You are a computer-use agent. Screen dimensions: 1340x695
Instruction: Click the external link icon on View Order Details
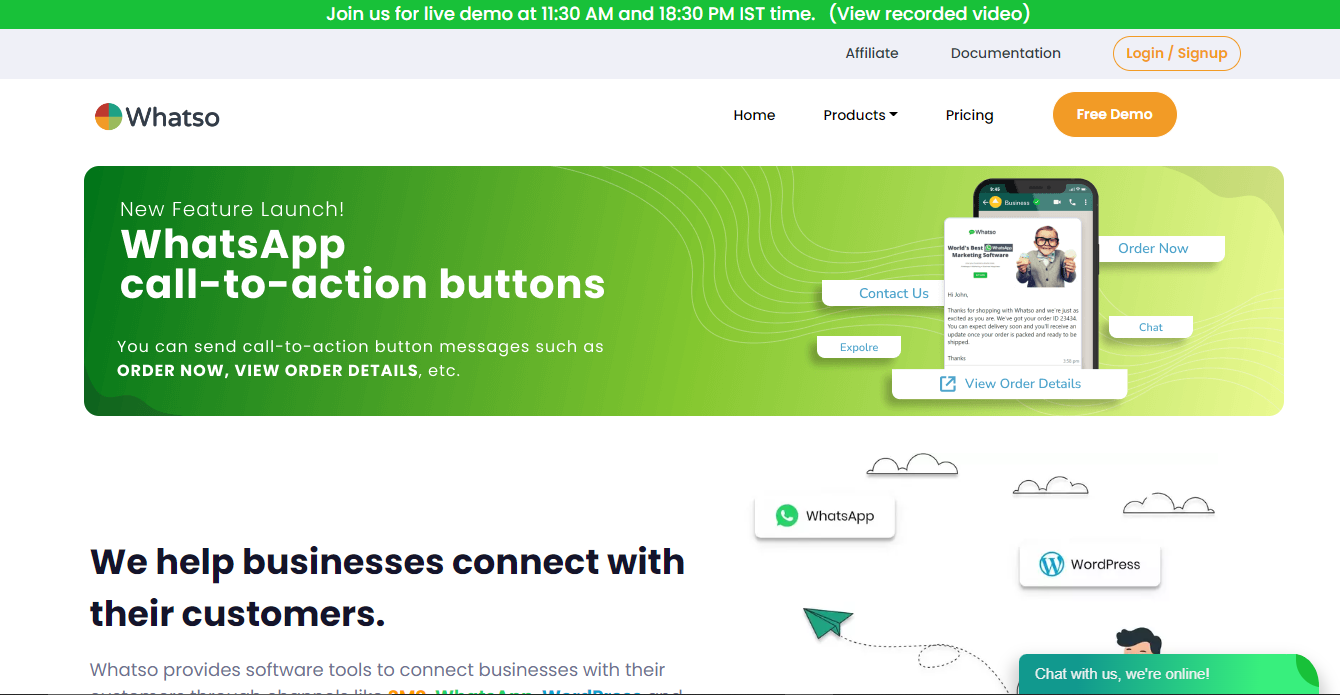click(947, 383)
